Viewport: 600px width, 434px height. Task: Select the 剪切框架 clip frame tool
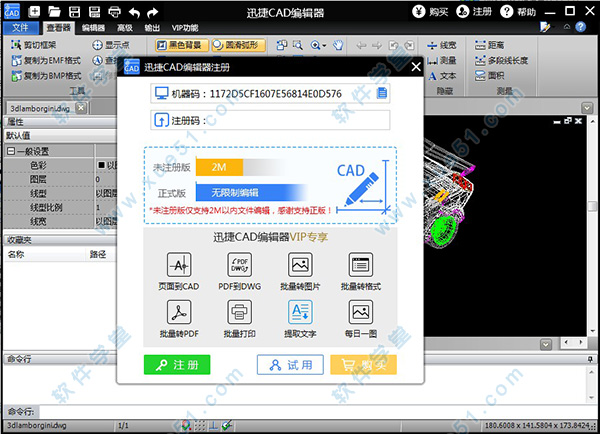pos(34,45)
